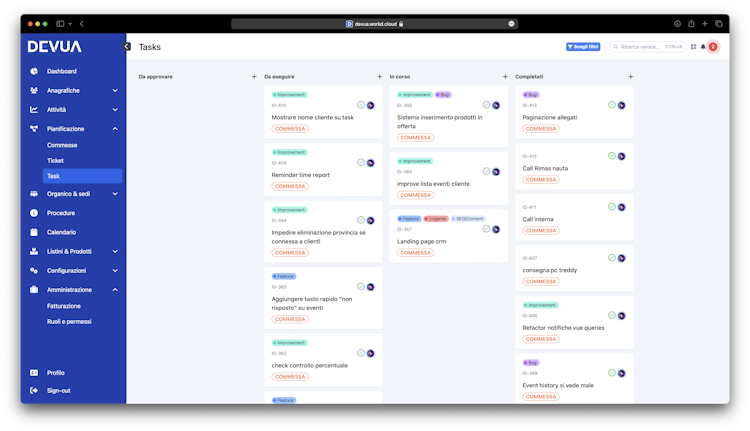Click the Feature label on Aggiungere tasto rapido
This screenshot has width=750, height=431.
tap(284, 276)
